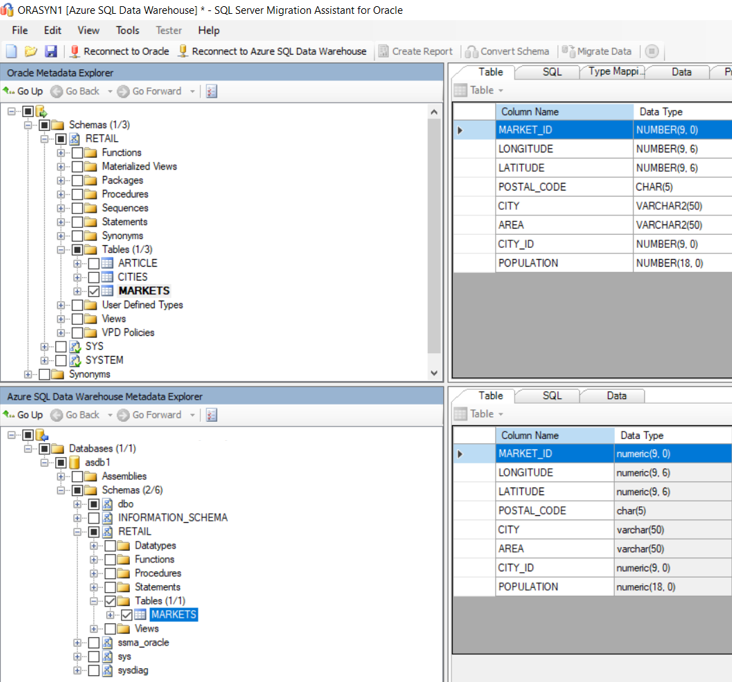The width and height of the screenshot is (732, 682).
Task: Click Go Forward arrow in Oracle explorer
Action: click(123, 91)
